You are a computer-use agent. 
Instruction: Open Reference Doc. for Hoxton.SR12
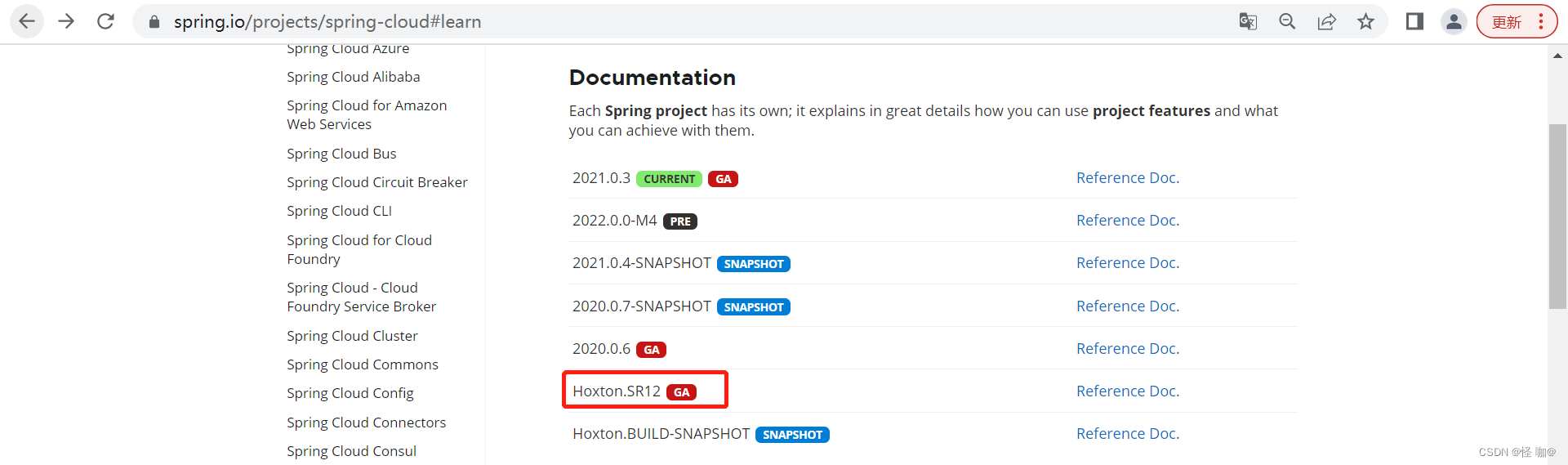(x=1128, y=391)
